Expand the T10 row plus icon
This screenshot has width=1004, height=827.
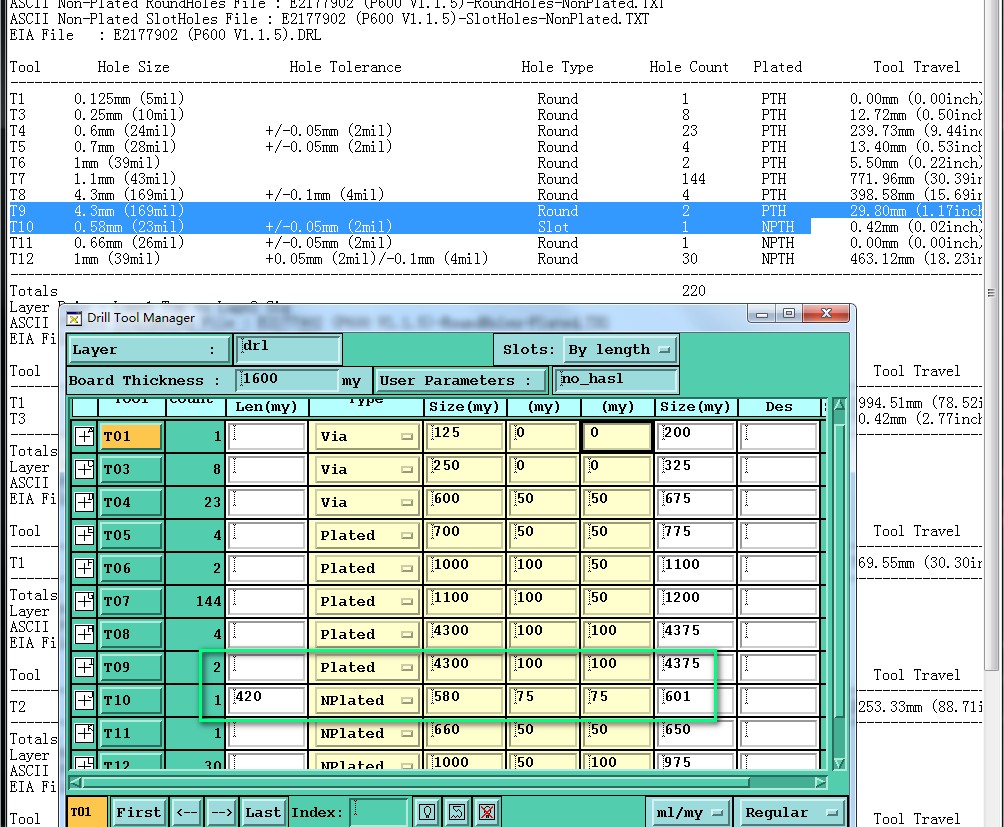85,700
